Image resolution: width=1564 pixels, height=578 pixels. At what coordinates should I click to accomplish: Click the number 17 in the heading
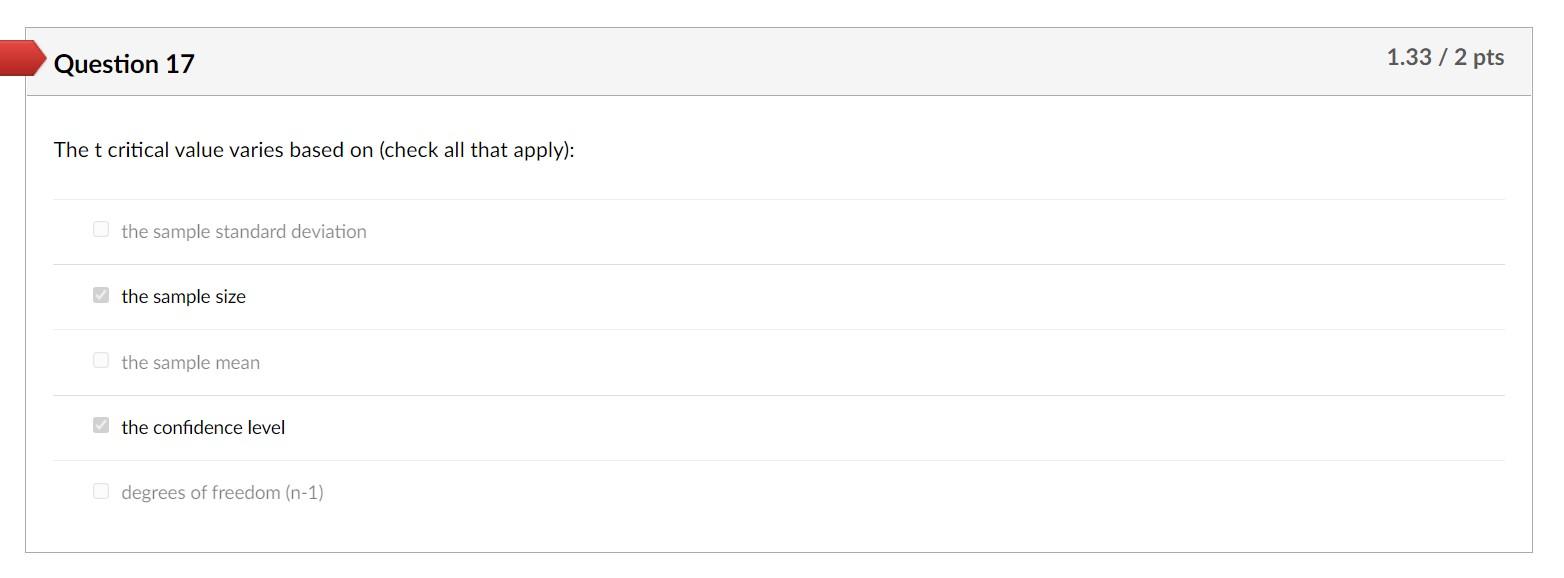180,64
